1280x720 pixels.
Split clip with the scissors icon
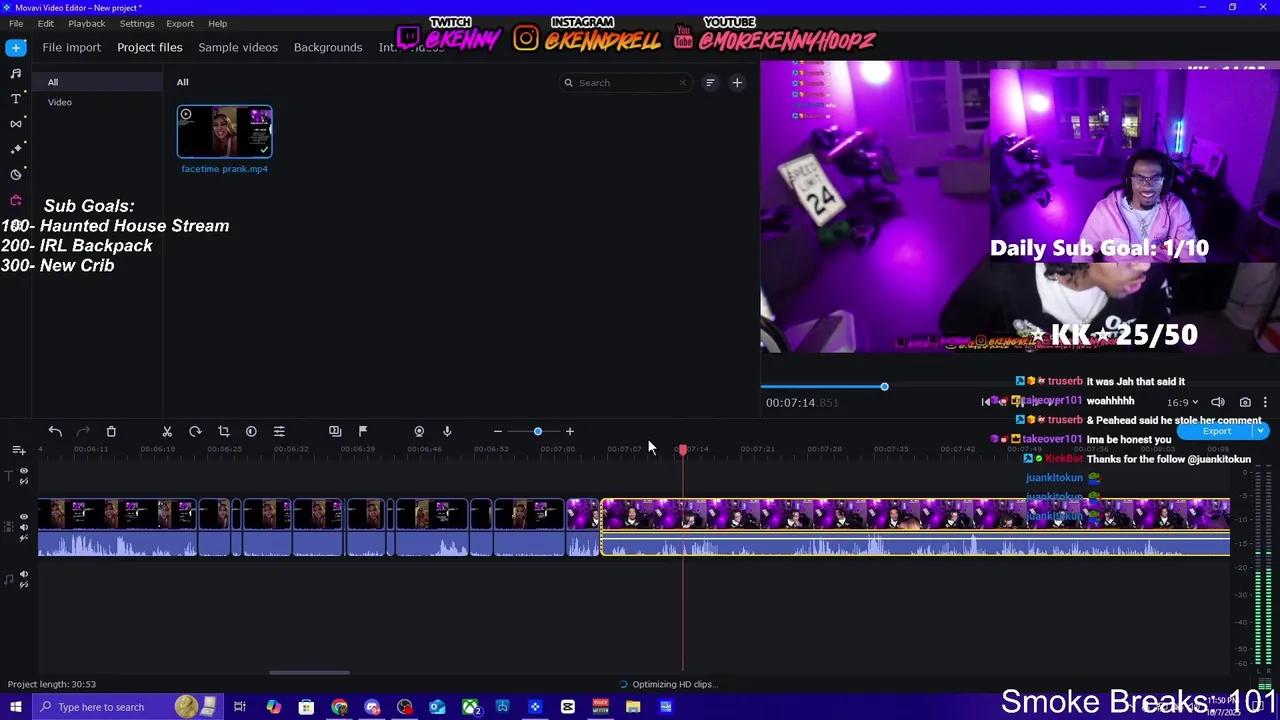pyautogui.click(x=167, y=431)
